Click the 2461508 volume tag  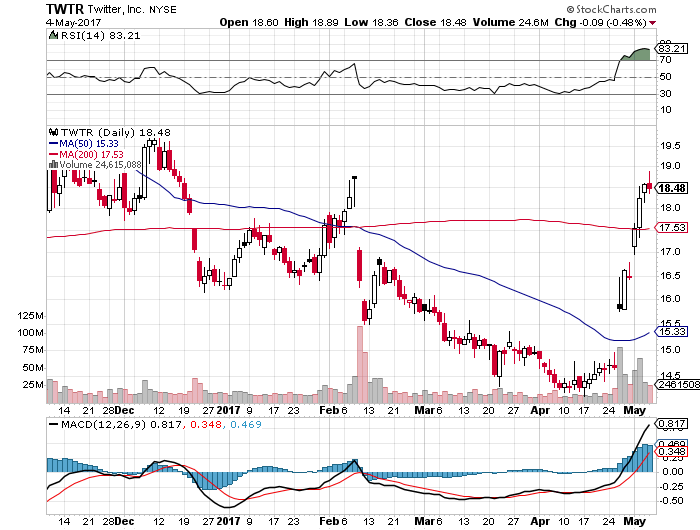[x=678, y=384]
